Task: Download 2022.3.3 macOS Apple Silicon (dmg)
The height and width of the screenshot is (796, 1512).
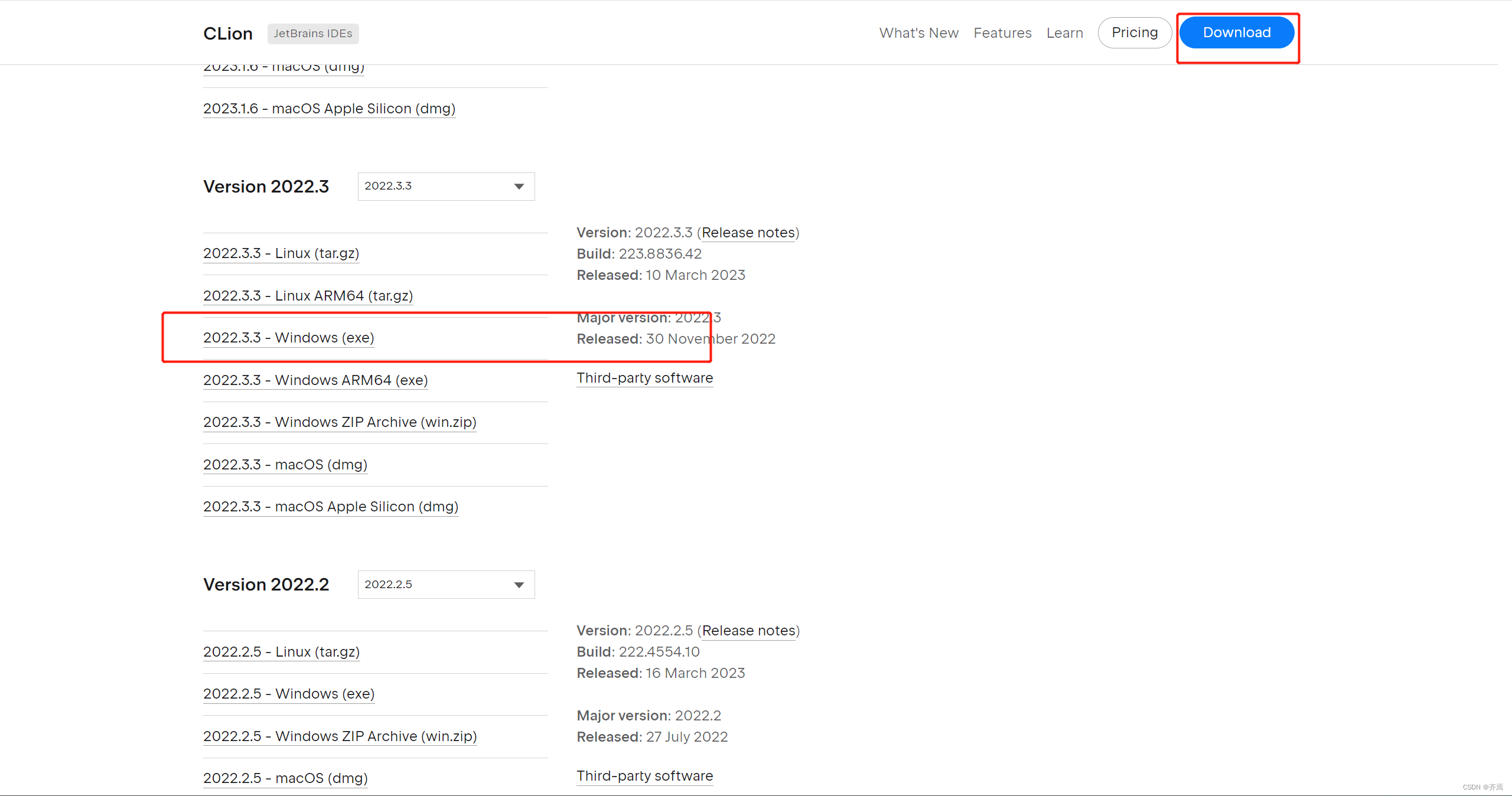Action: [331, 507]
